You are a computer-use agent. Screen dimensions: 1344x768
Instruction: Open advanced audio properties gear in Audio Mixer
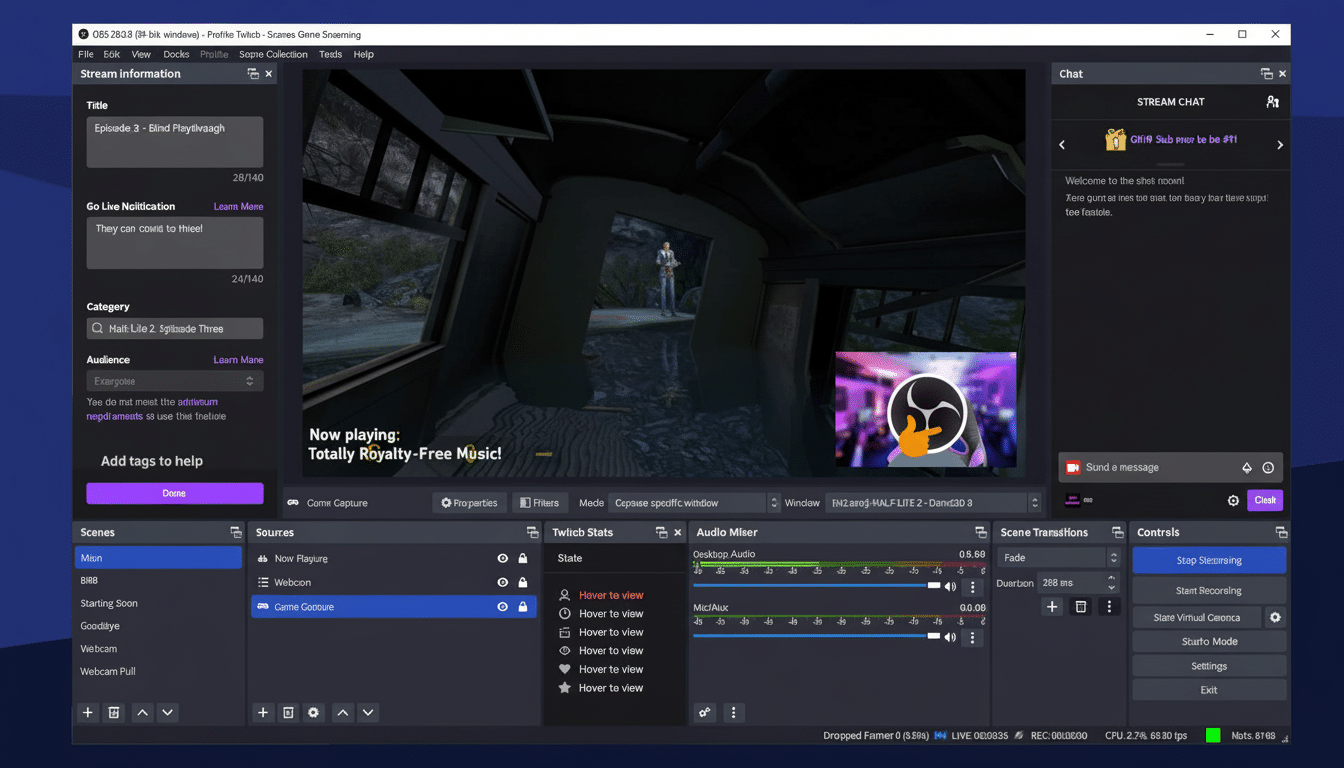[x=704, y=712]
